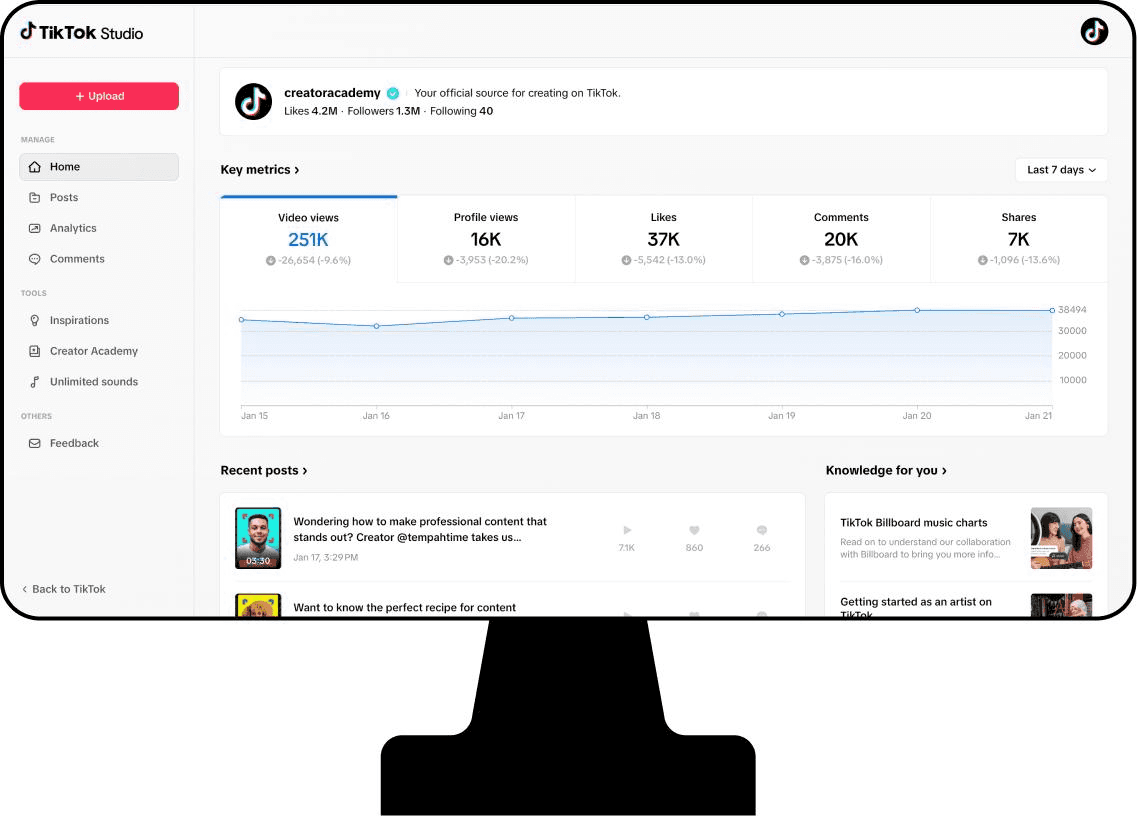The height and width of the screenshot is (816, 1137).
Task: Click the heart icon showing 860
Action: 694,530
